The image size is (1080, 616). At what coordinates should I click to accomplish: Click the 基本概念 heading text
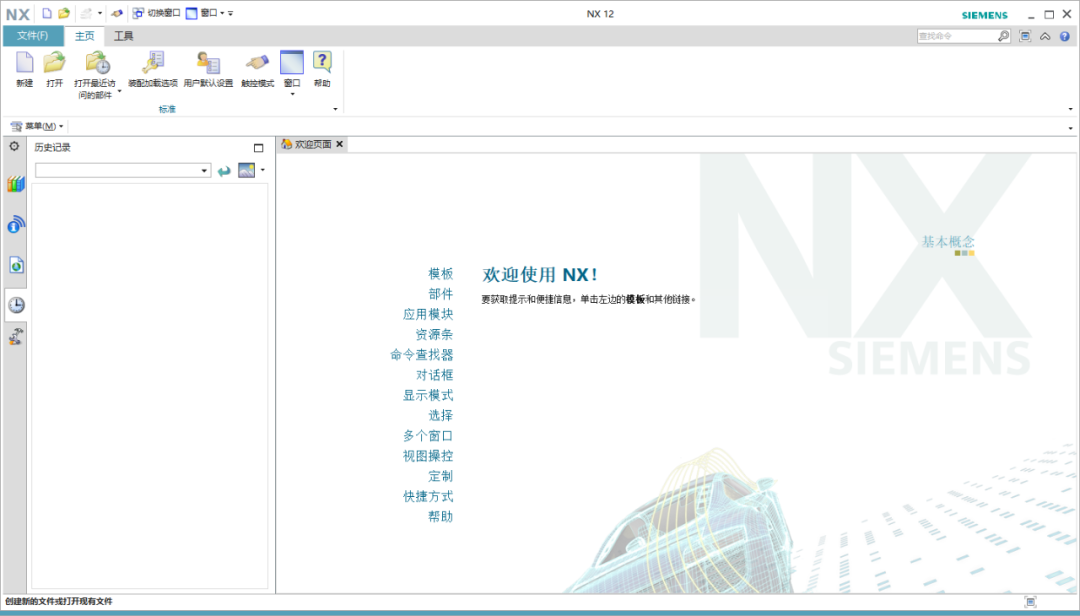click(x=948, y=241)
